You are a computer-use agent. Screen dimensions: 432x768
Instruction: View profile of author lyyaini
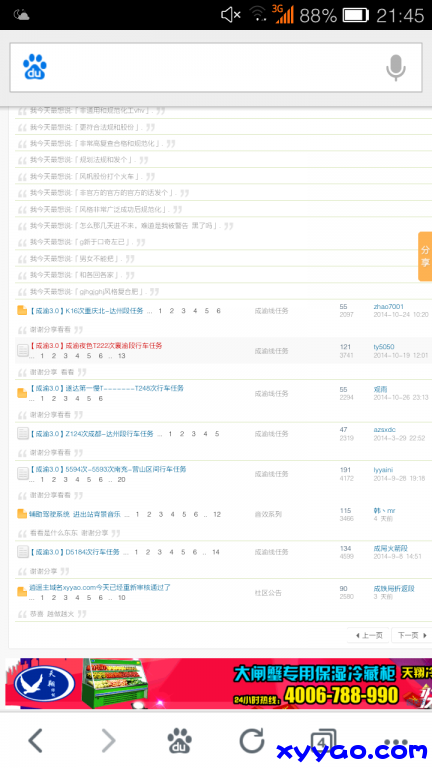point(383,470)
